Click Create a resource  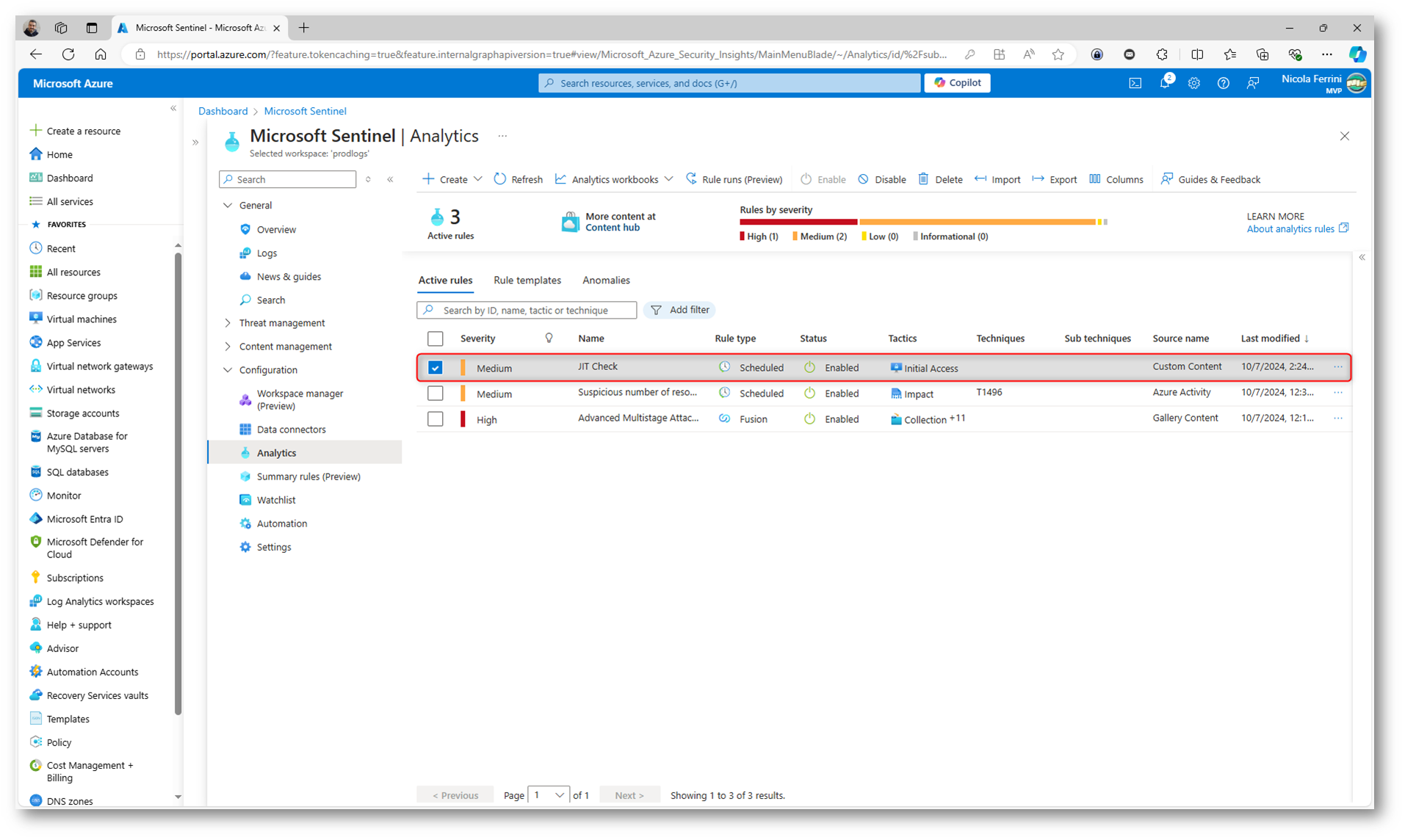(x=76, y=131)
